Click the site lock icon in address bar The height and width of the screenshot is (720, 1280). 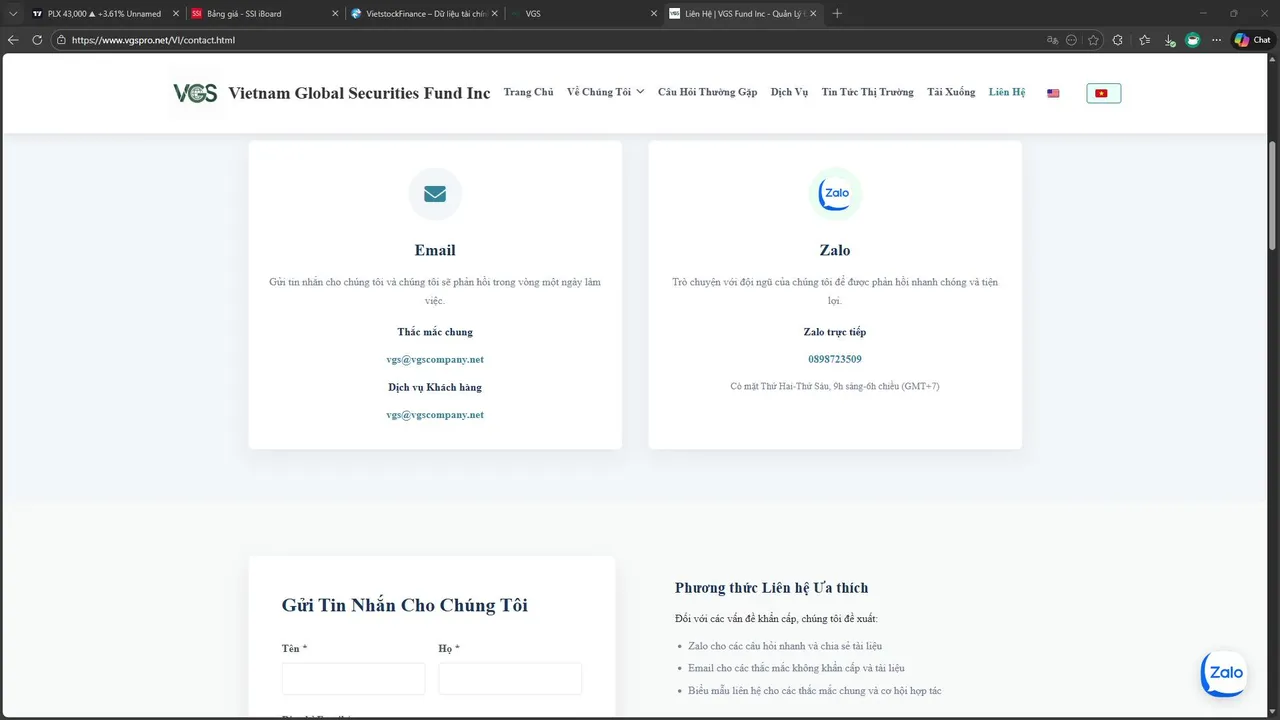[x=61, y=40]
